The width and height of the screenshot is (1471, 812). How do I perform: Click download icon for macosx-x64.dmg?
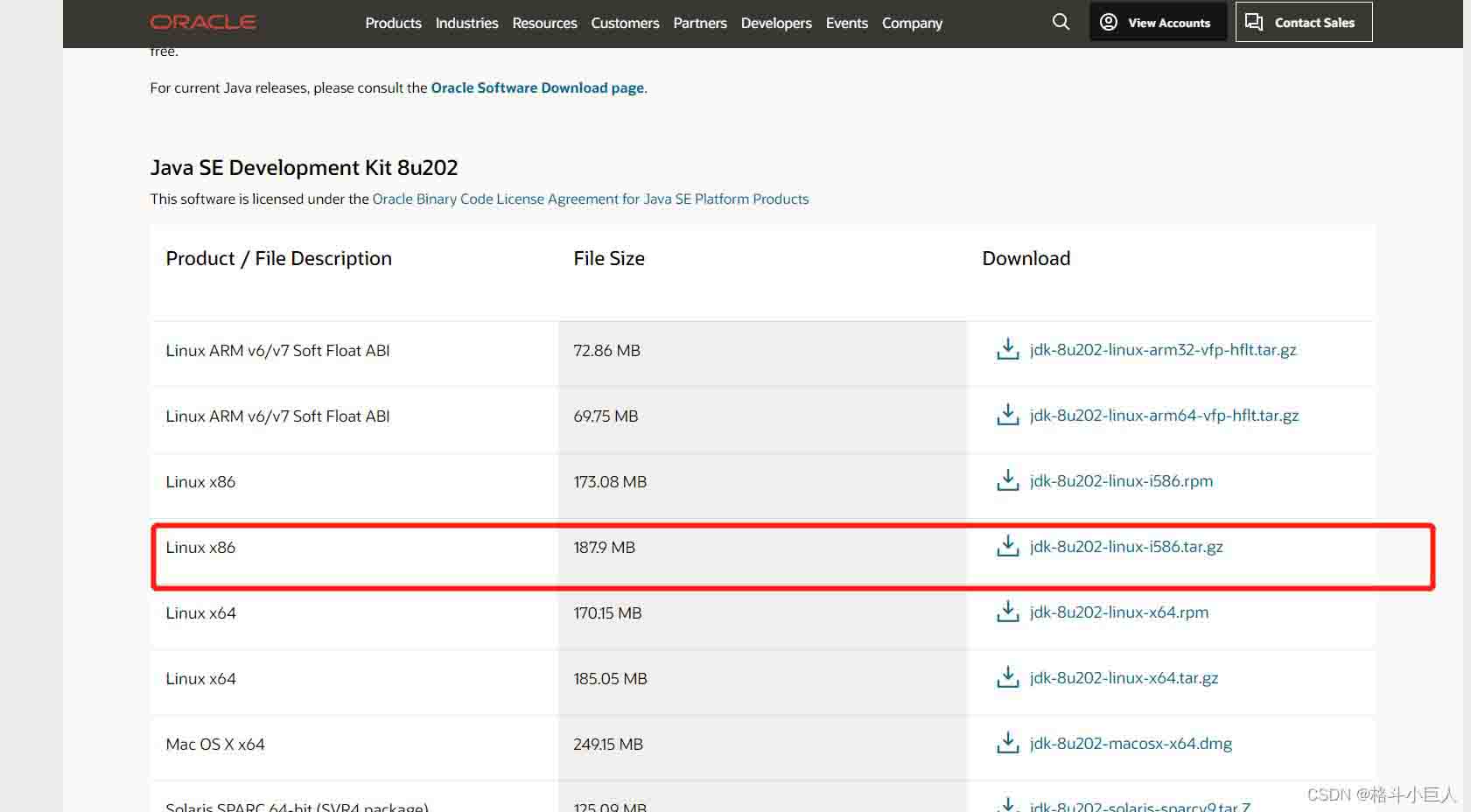coord(1008,743)
